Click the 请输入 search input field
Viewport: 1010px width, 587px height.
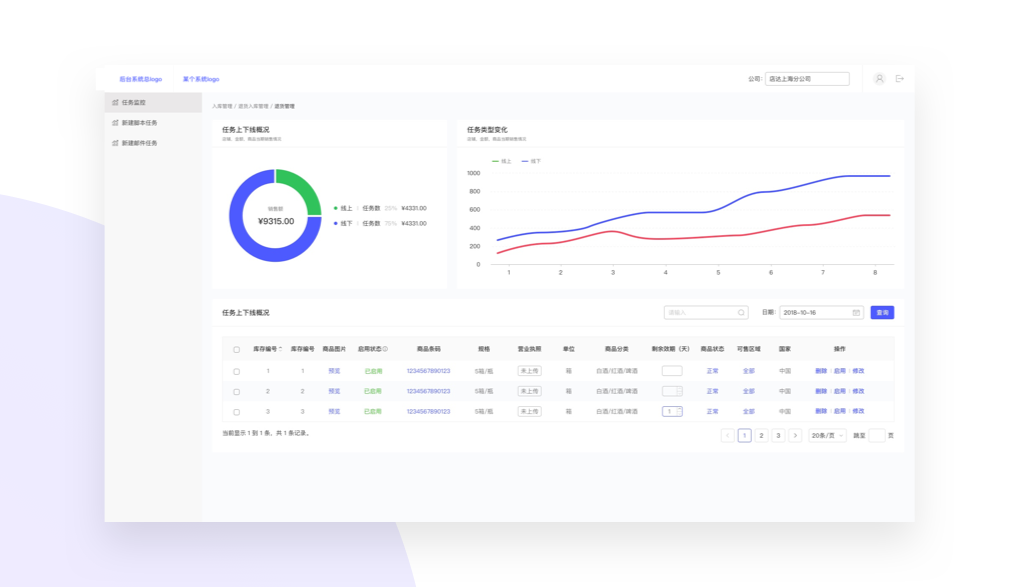706,313
